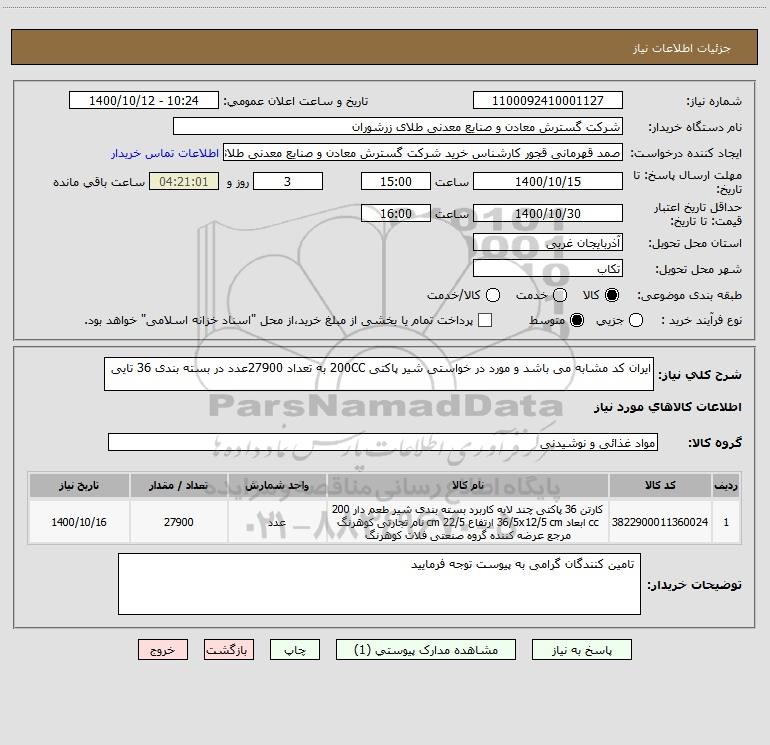Click row number 1 cell
Screen dimensions: 770x745
[726, 522]
